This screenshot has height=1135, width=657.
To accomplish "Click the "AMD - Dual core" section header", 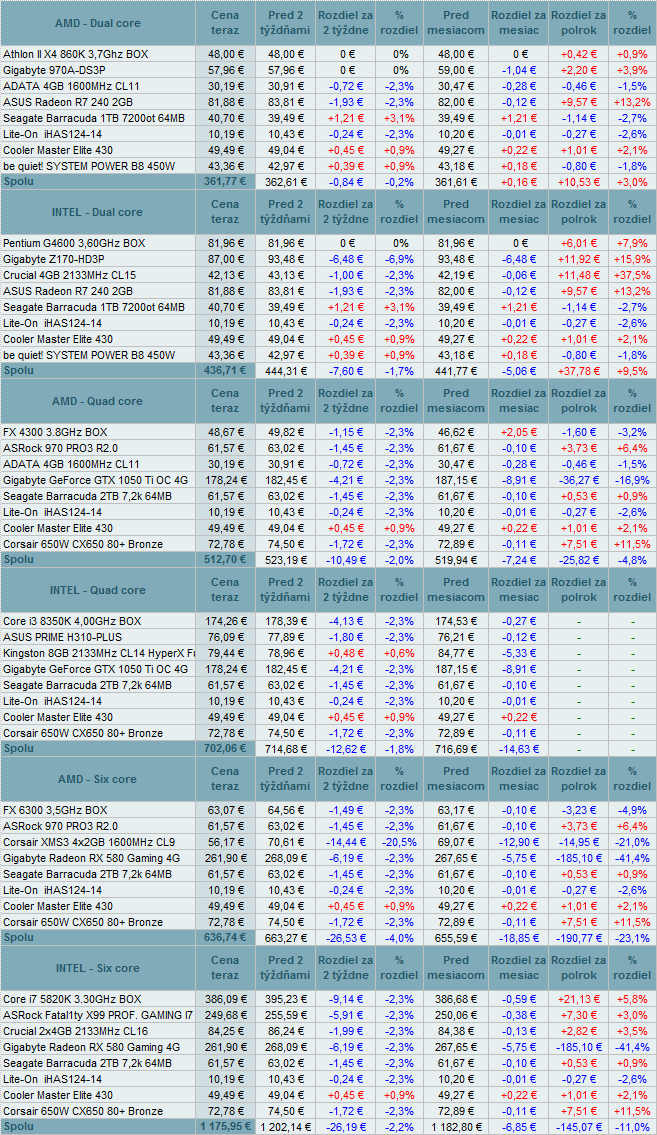I will [x=98, y=23].
